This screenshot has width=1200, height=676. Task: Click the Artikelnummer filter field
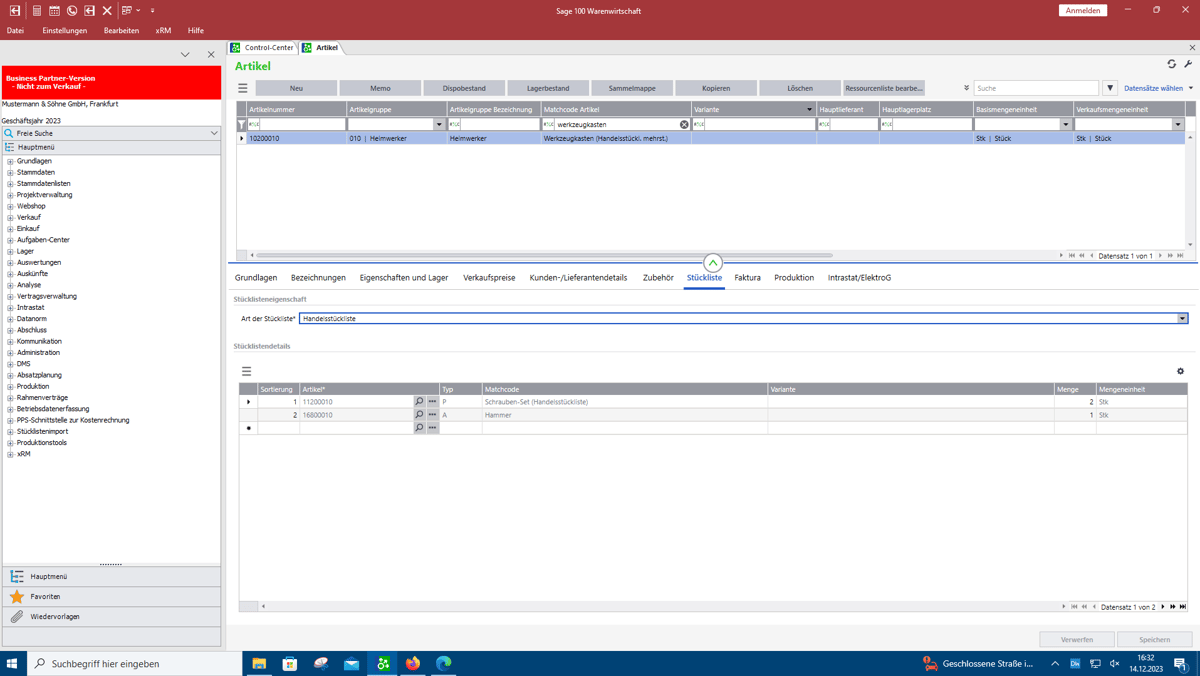[x=296, y=125]
